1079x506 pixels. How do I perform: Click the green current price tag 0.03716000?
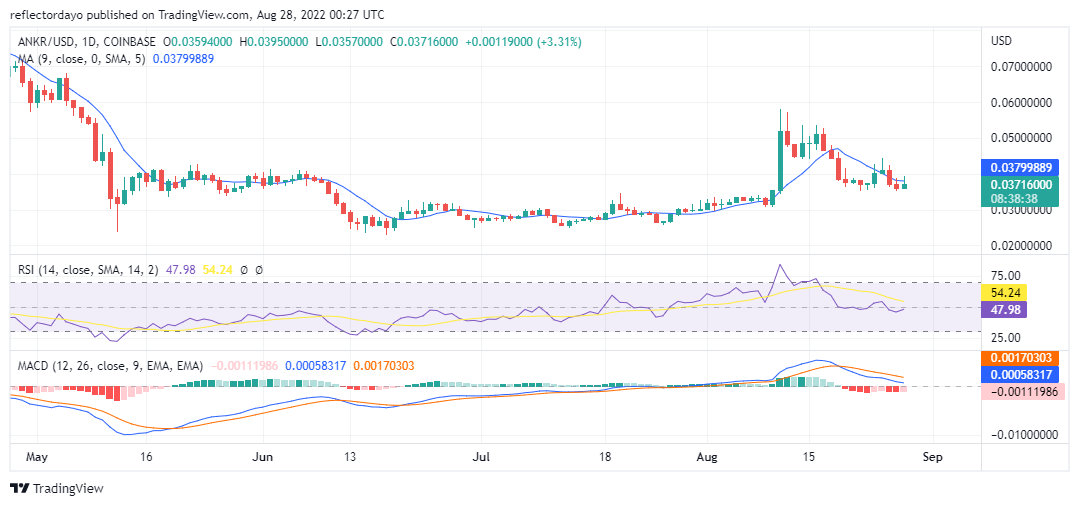pyautogui.click(x=1018, y=185)
